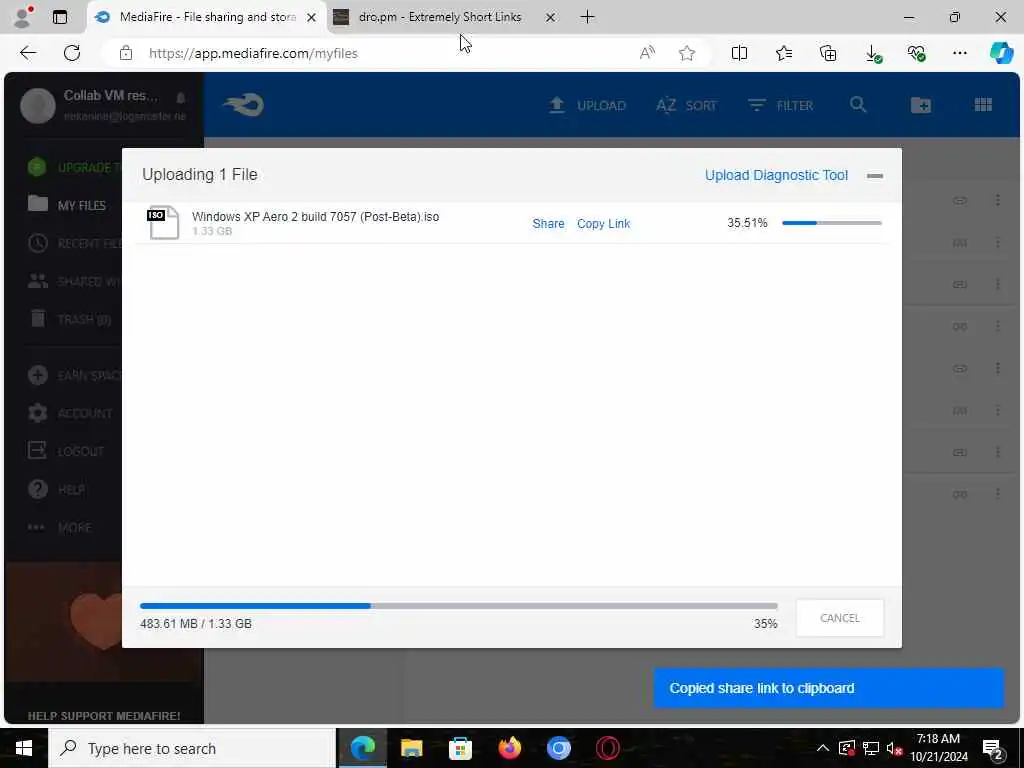
Task: Click the UPLOAD button in the header
Action: 586,105
